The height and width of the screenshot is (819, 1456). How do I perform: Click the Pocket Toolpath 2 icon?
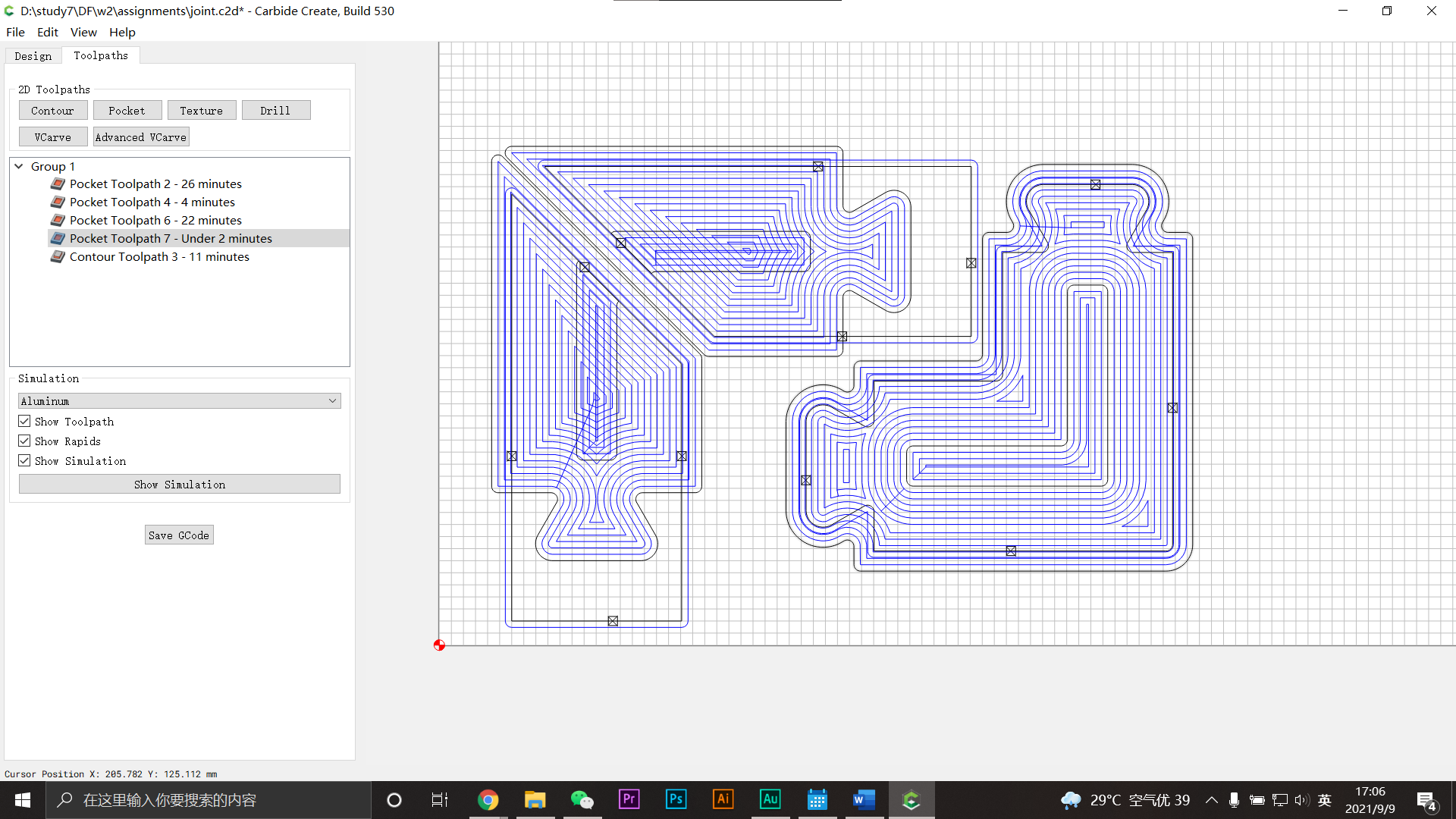pos(58,184)
